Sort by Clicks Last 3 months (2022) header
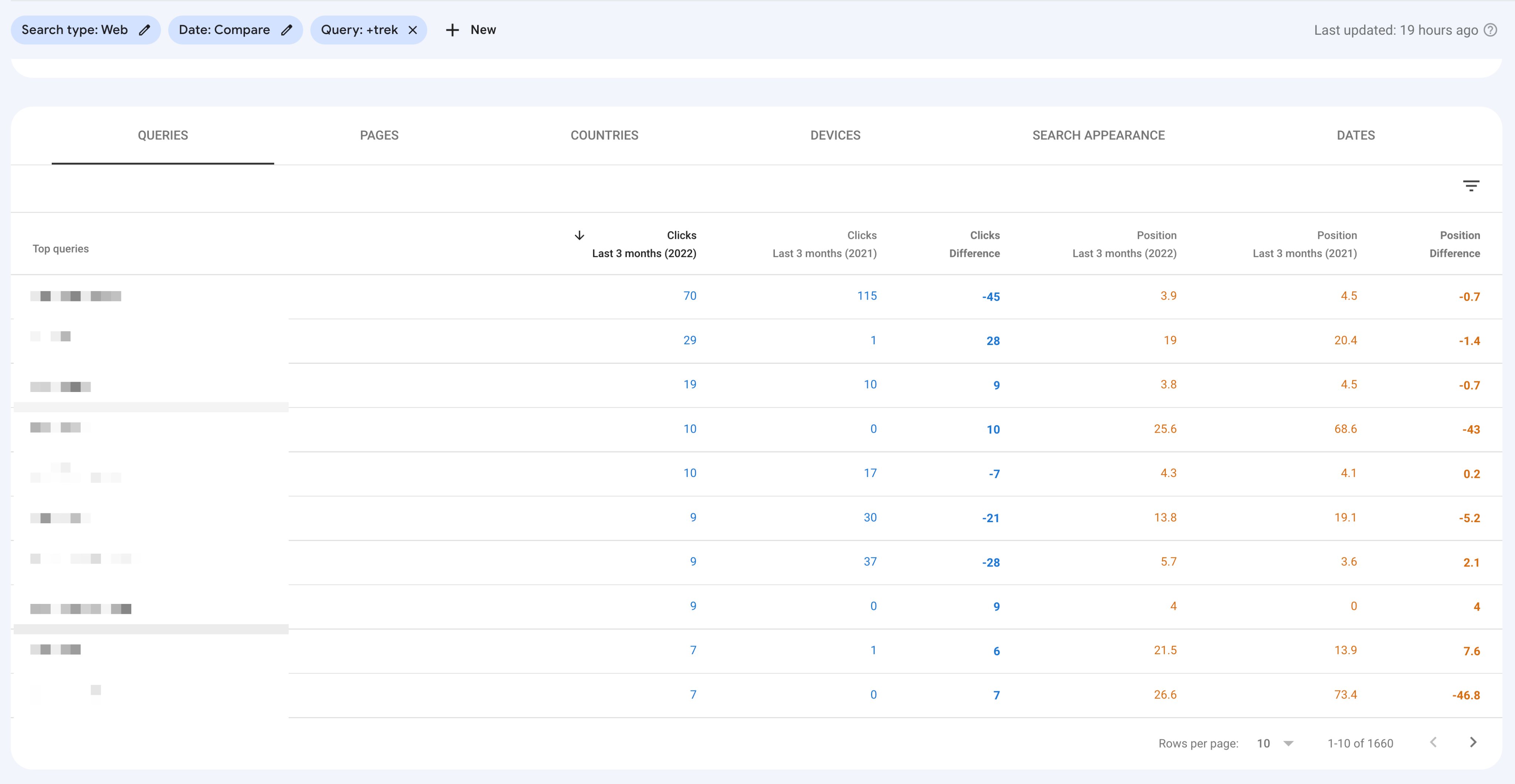 tap(644, 244)
